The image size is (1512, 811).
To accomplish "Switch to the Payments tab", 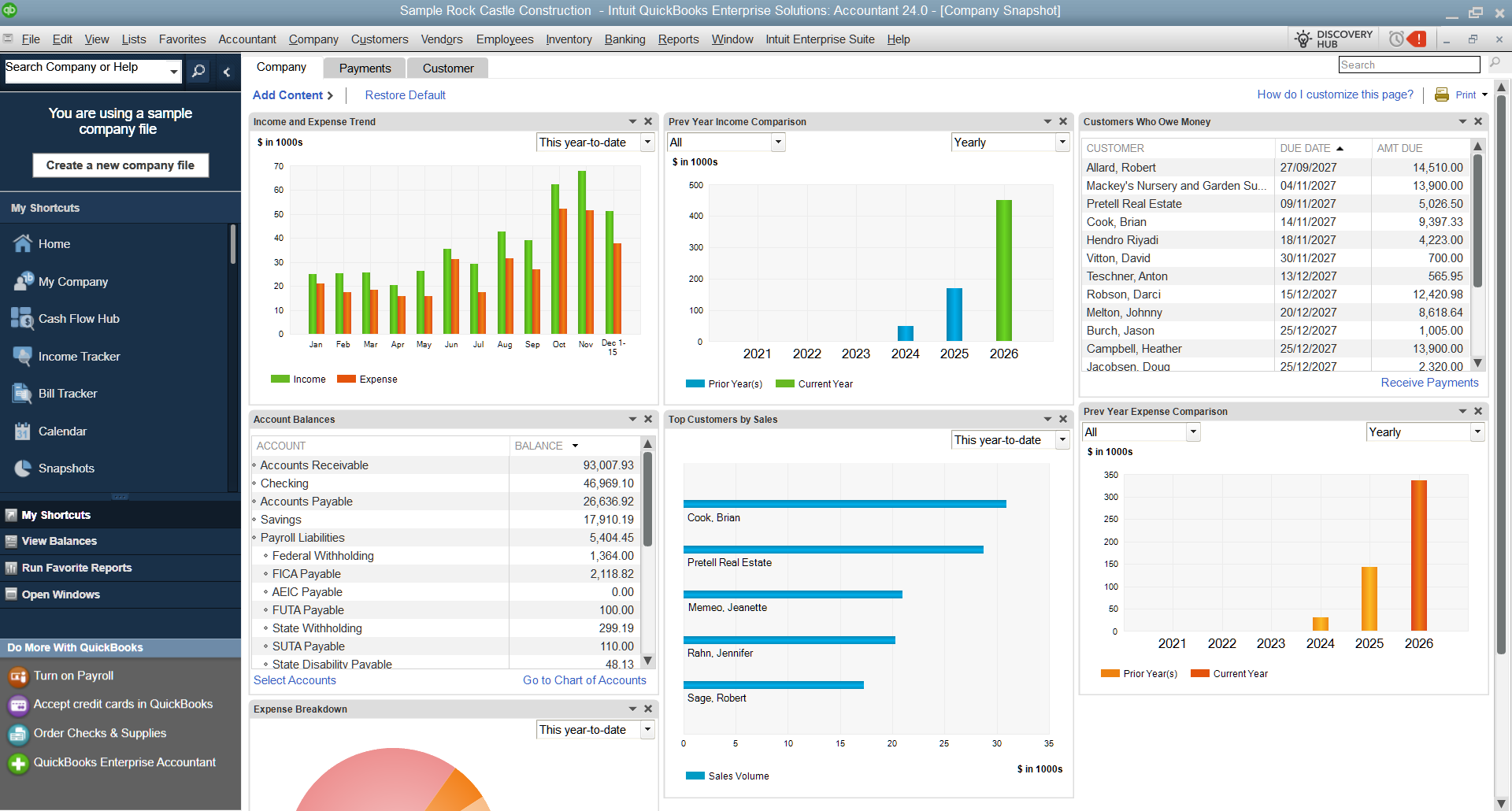I will (x=365, y=69).
